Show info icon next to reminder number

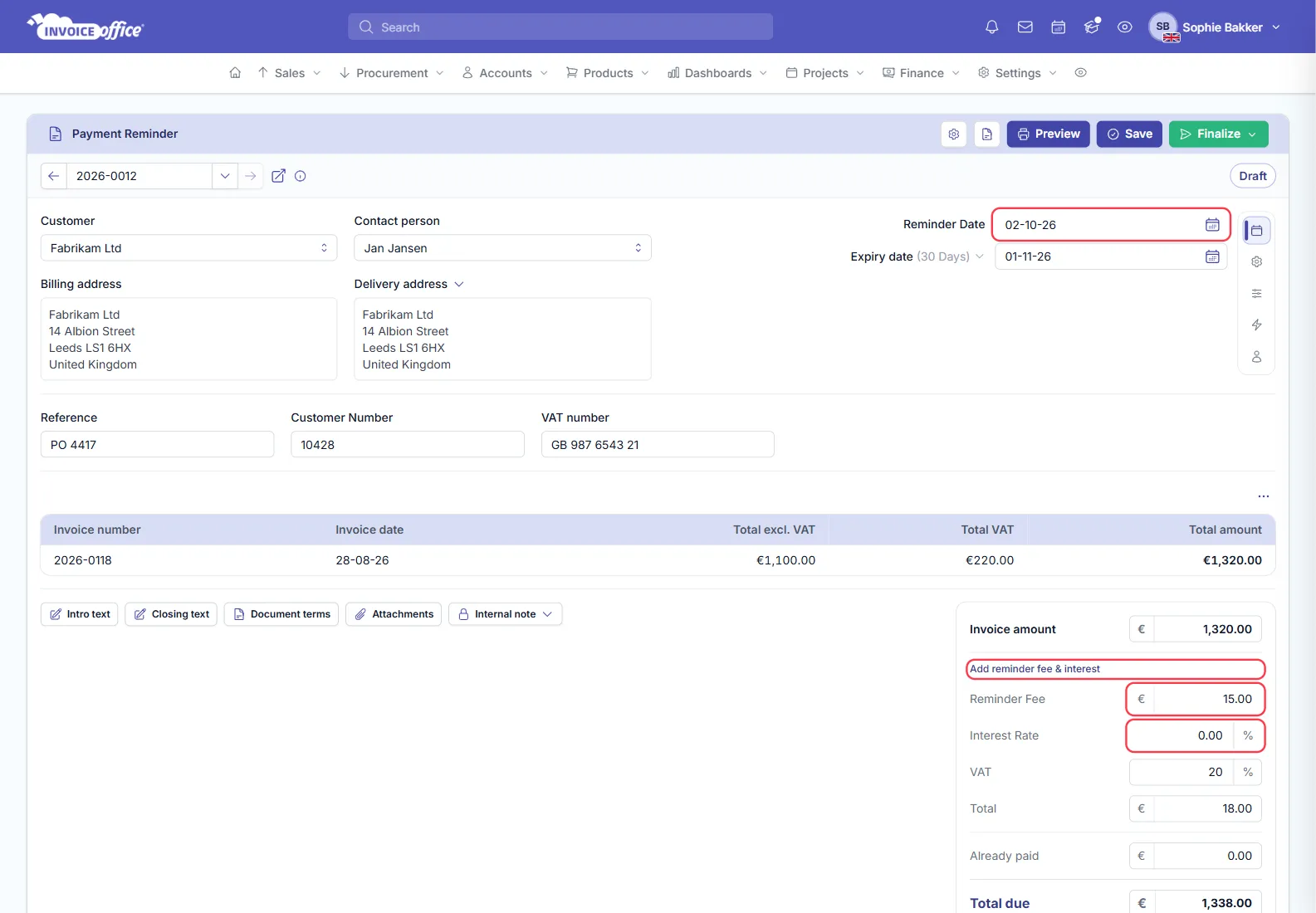click(301, 176)
